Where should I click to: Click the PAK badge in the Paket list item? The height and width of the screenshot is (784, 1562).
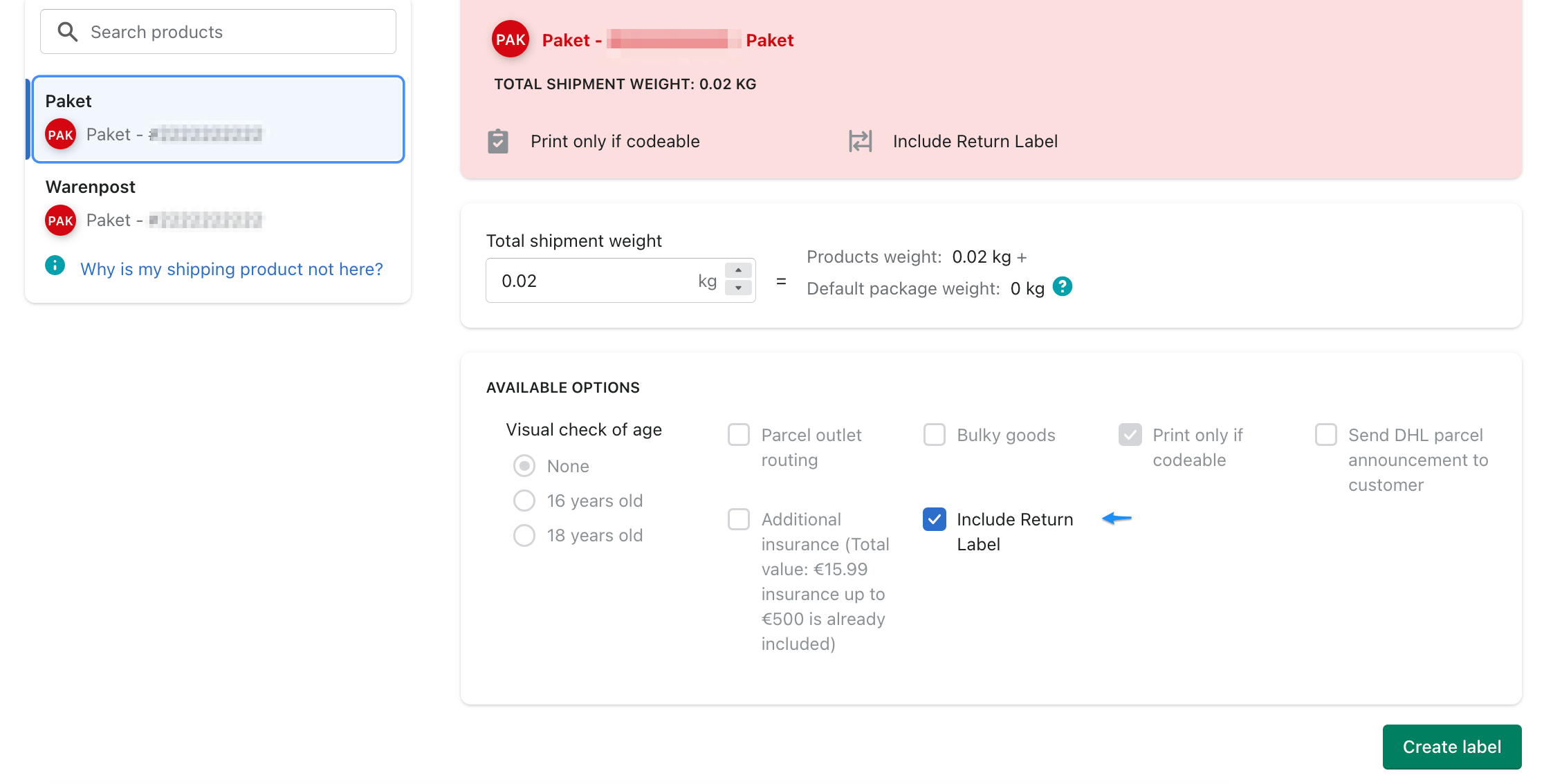coord(61,135)
